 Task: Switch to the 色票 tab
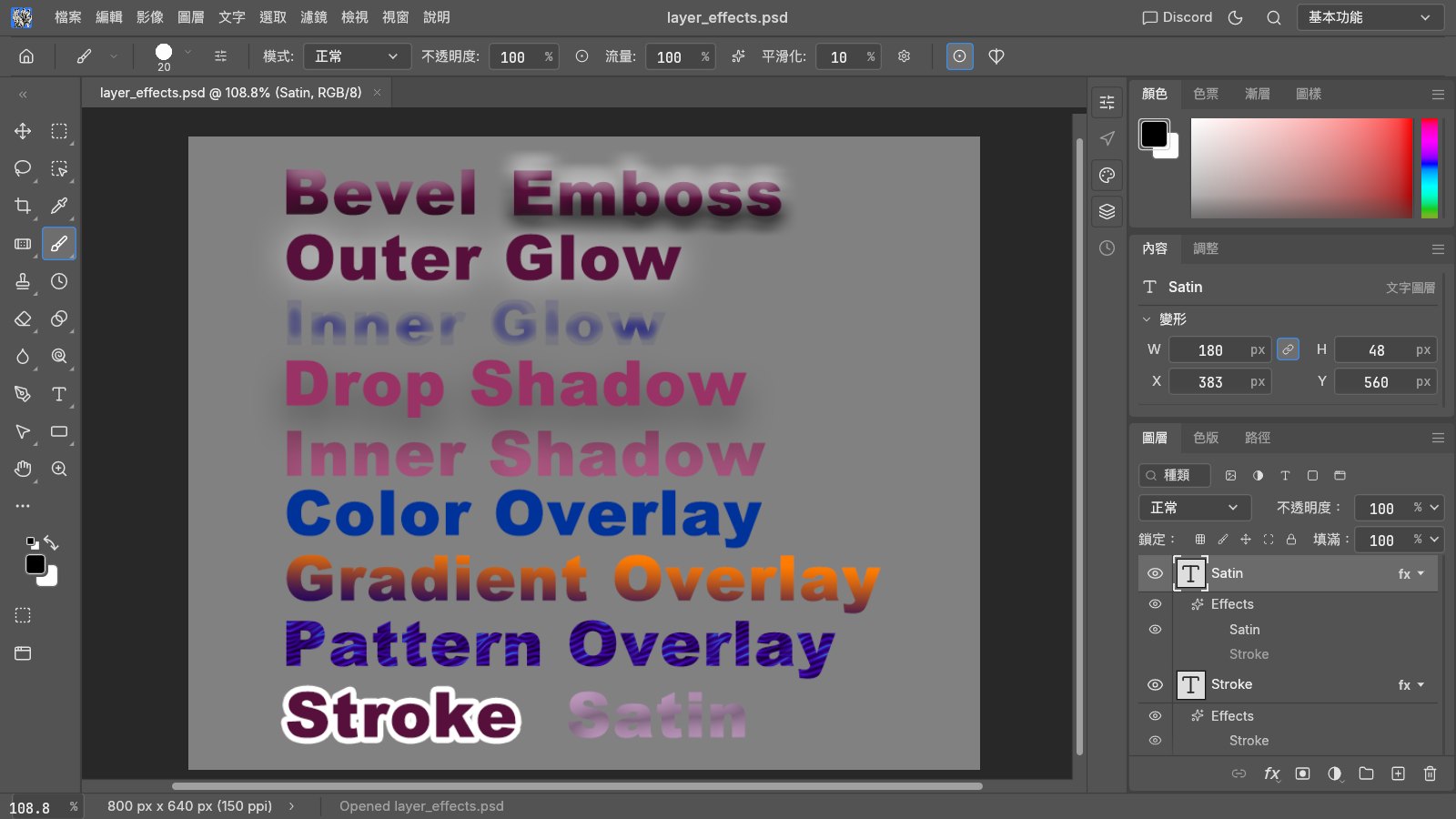pyautogui.click(x=1206, y=94)
